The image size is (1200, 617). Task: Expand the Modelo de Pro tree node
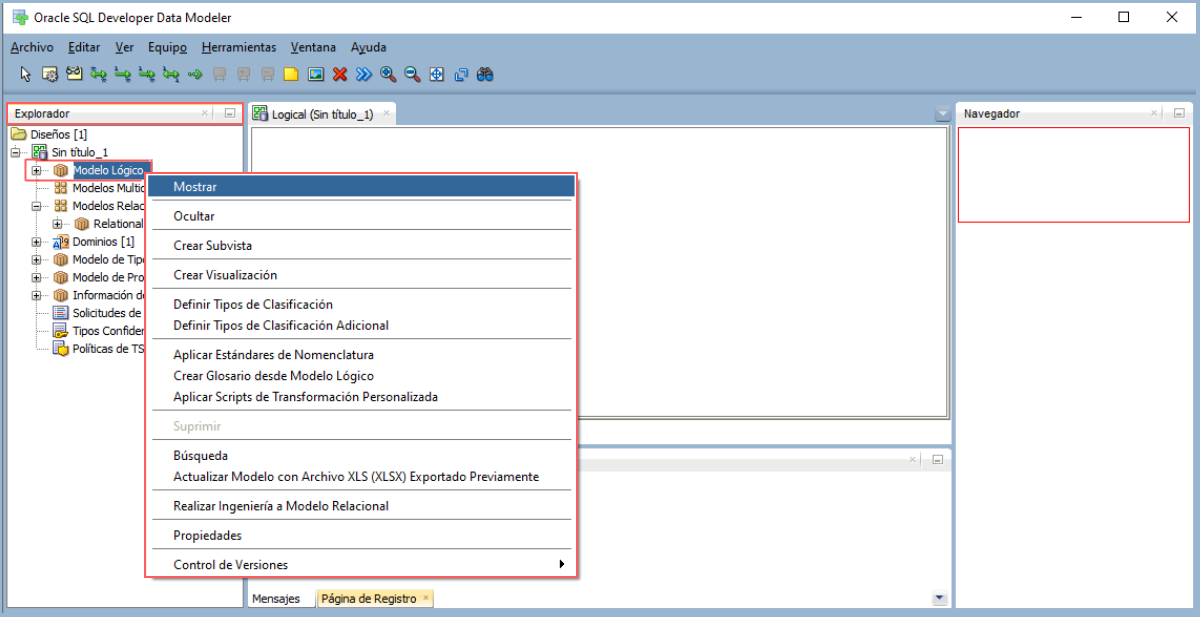pos(36,277)
